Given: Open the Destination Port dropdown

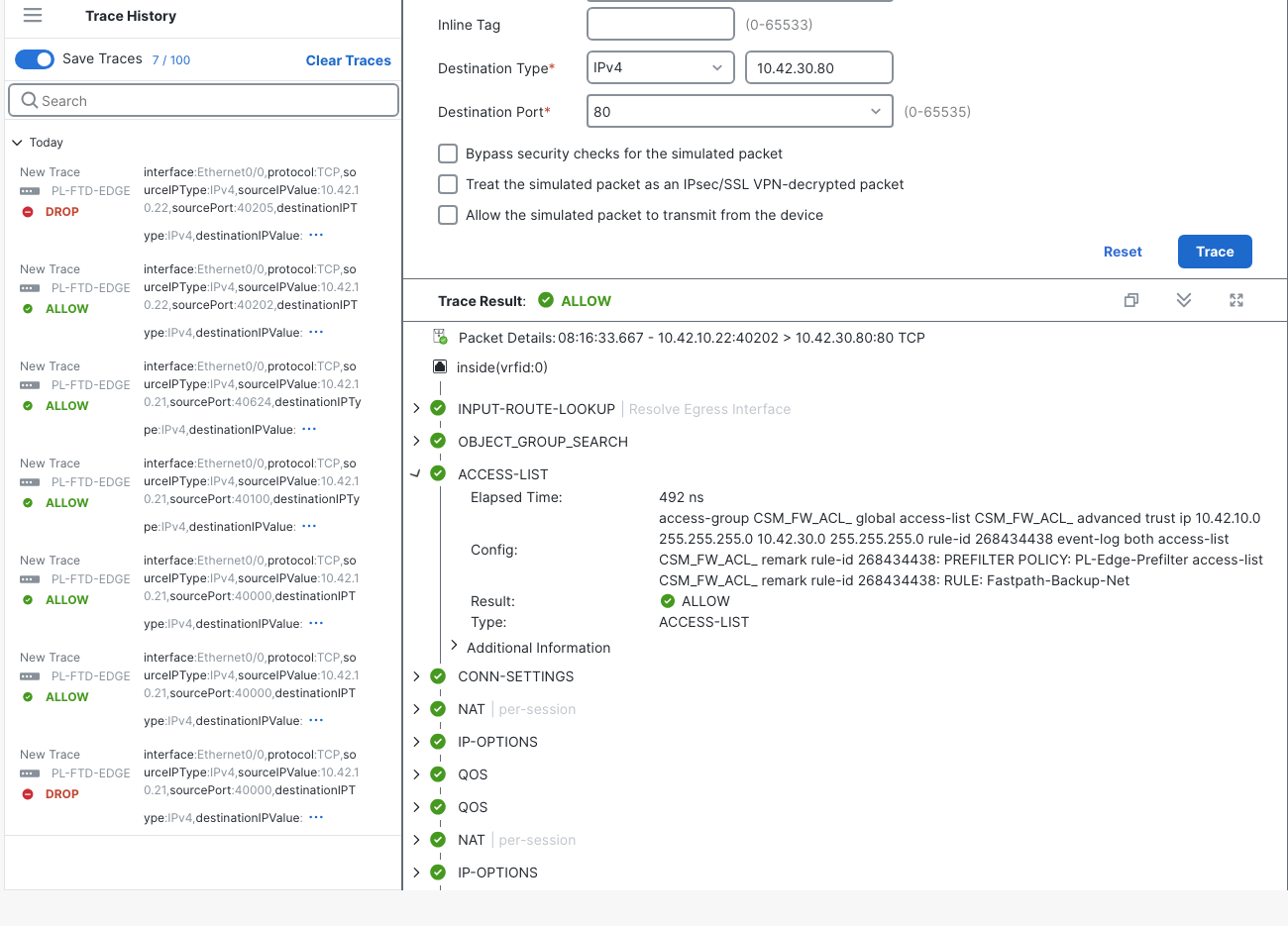Looking at the screenshot, I should [x=740, y=111].
